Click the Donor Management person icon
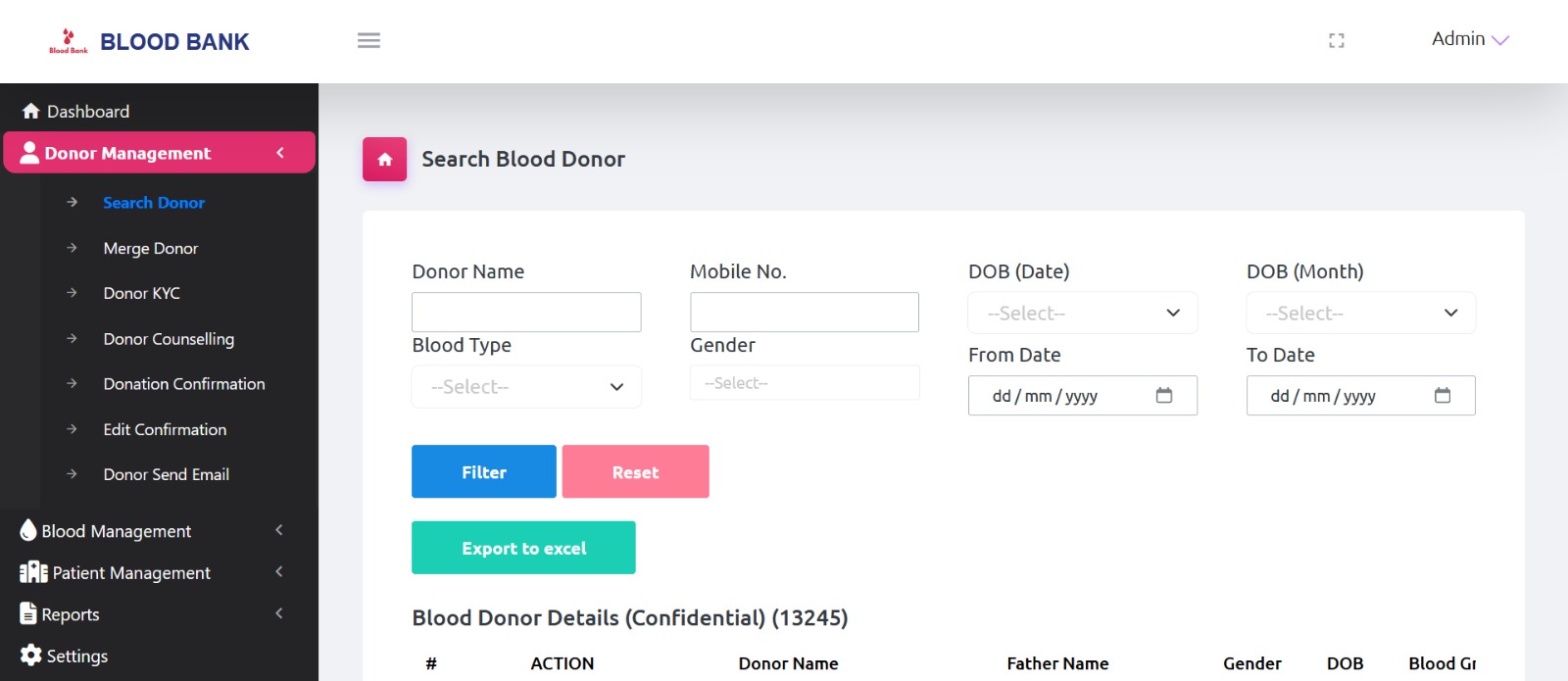1568x681 pixels. (x=29, y=153)
